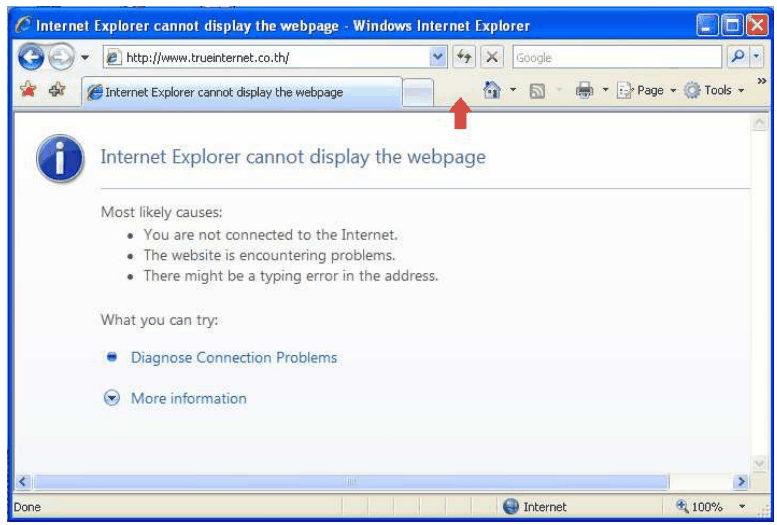This screenshot has width=777, height=525.
Task: Go back with the Back arrow button
Action: point(31,58)
